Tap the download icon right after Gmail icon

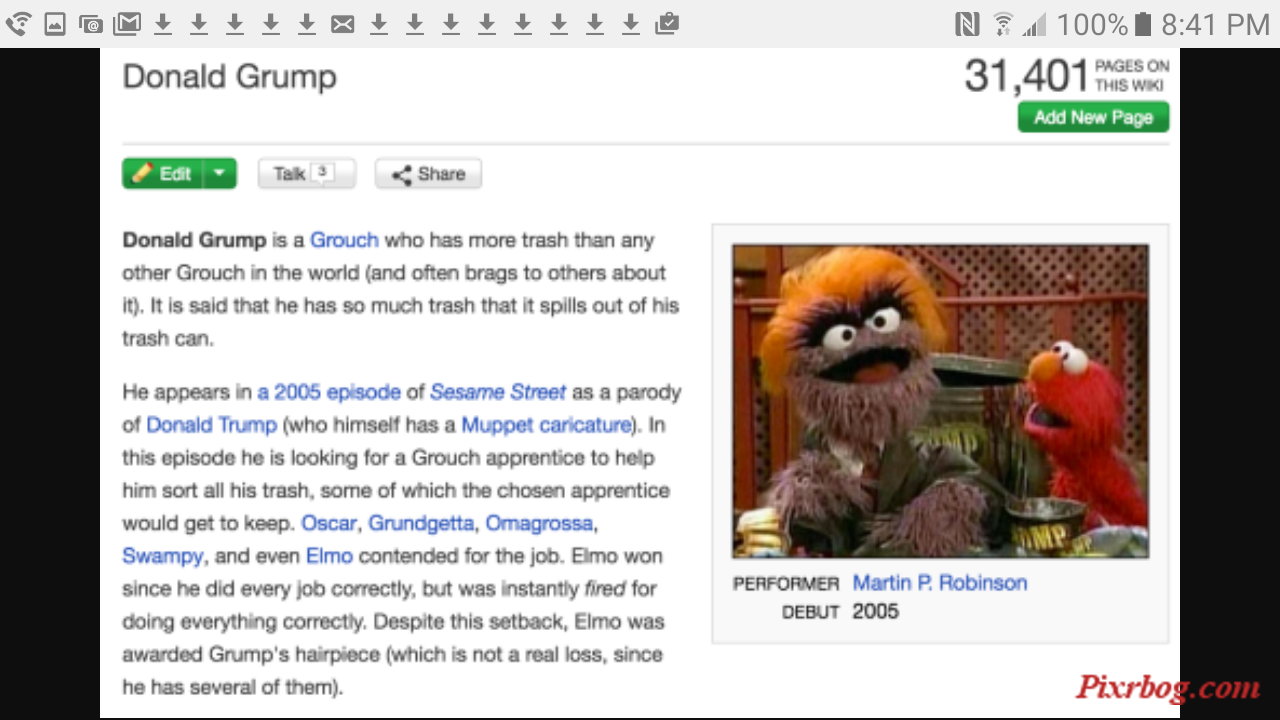click(163, 23)
